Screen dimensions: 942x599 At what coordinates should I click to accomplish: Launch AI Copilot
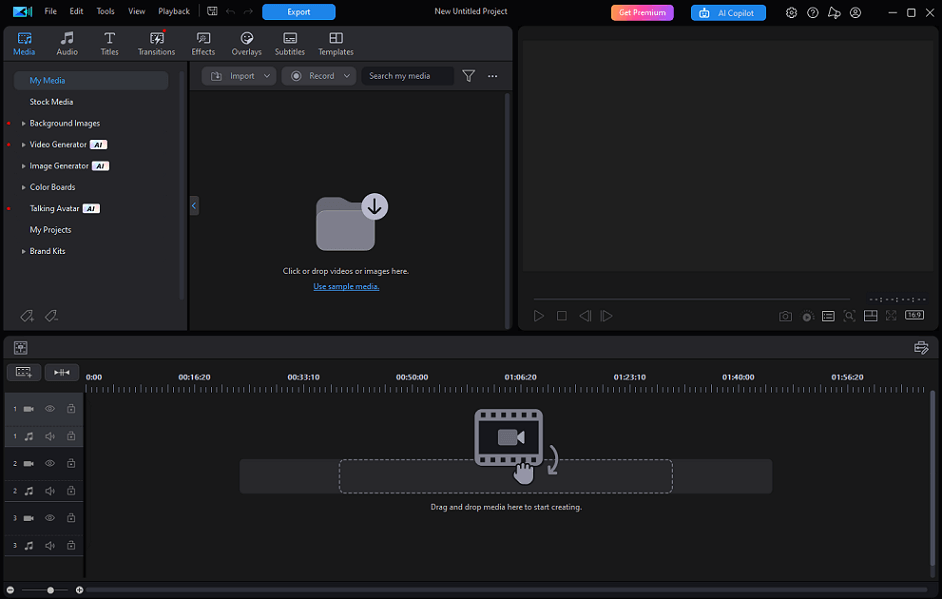[x=728, y=13]
